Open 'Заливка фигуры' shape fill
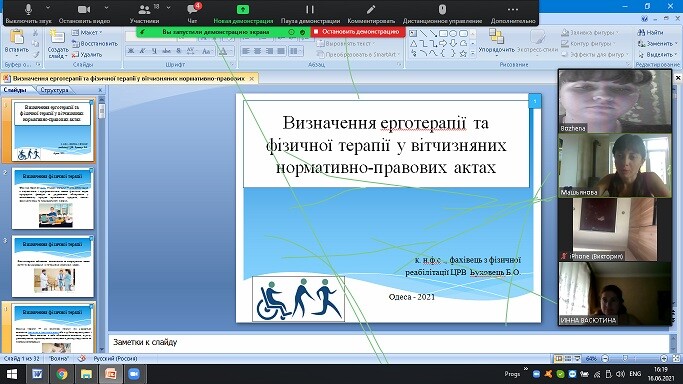 [x=589, y=32]
